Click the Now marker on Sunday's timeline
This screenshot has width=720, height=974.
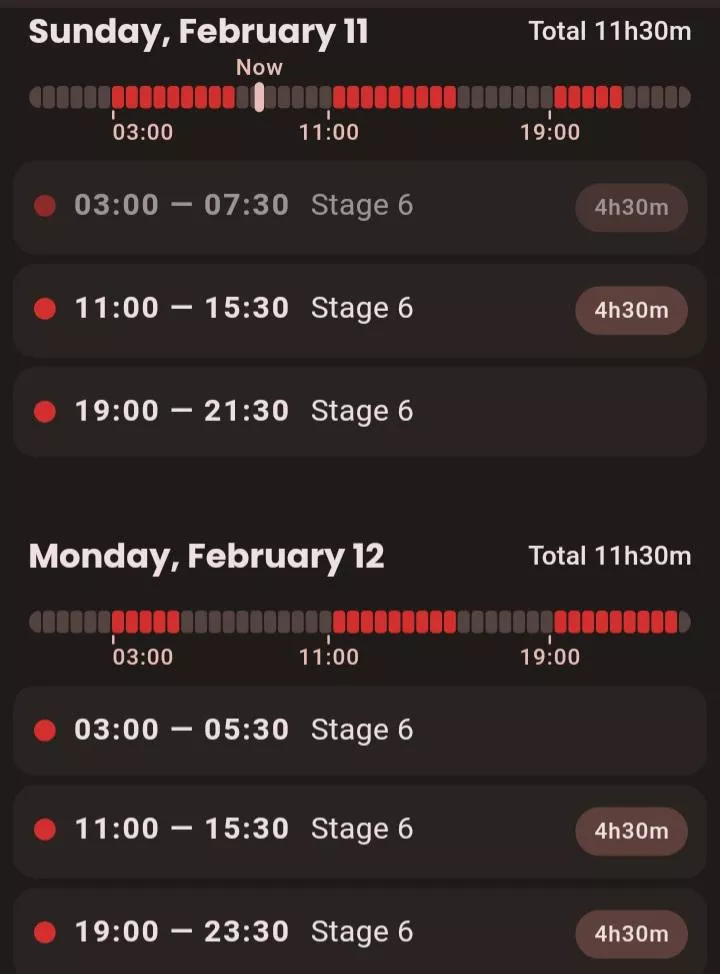(x=259, y=96)
